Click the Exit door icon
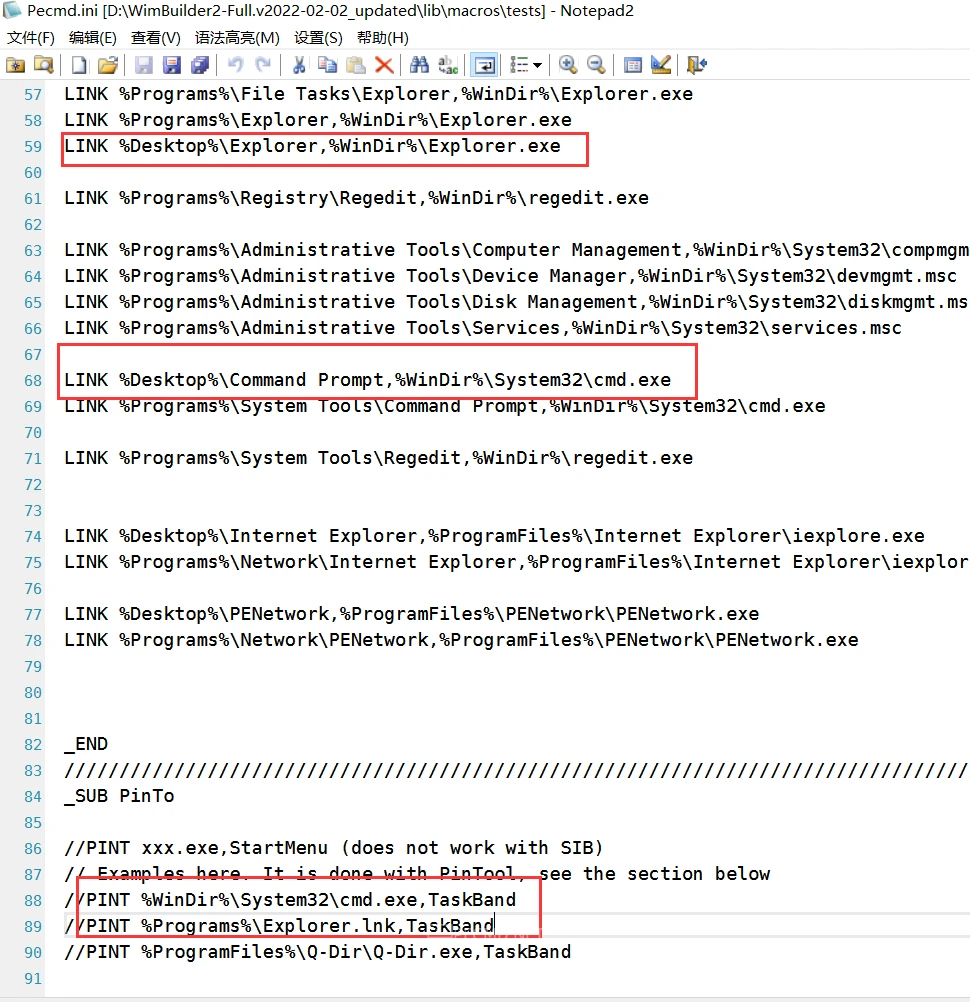 [696, 65]
